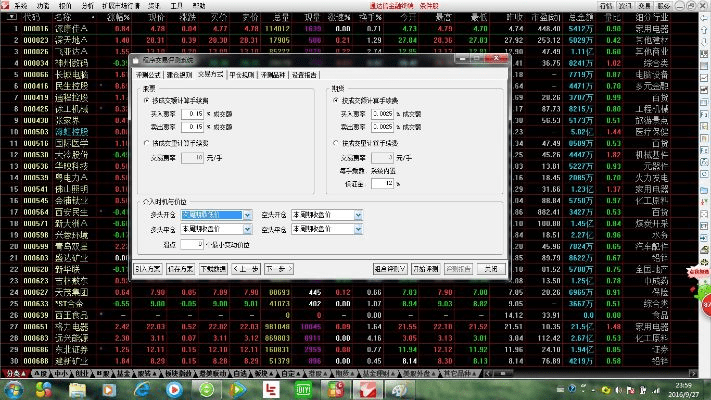The image size is (711, 400).
Task: Click the 引入方案 button
Action: coord(148,269)
